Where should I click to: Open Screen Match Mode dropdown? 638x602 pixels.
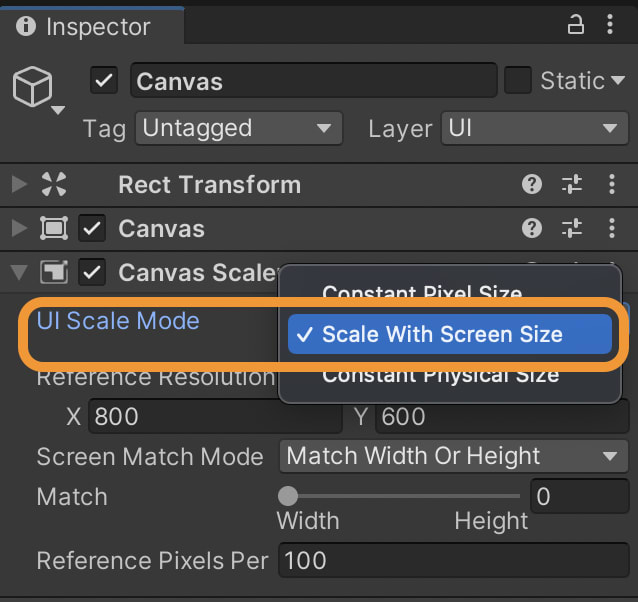pos(454,456)
